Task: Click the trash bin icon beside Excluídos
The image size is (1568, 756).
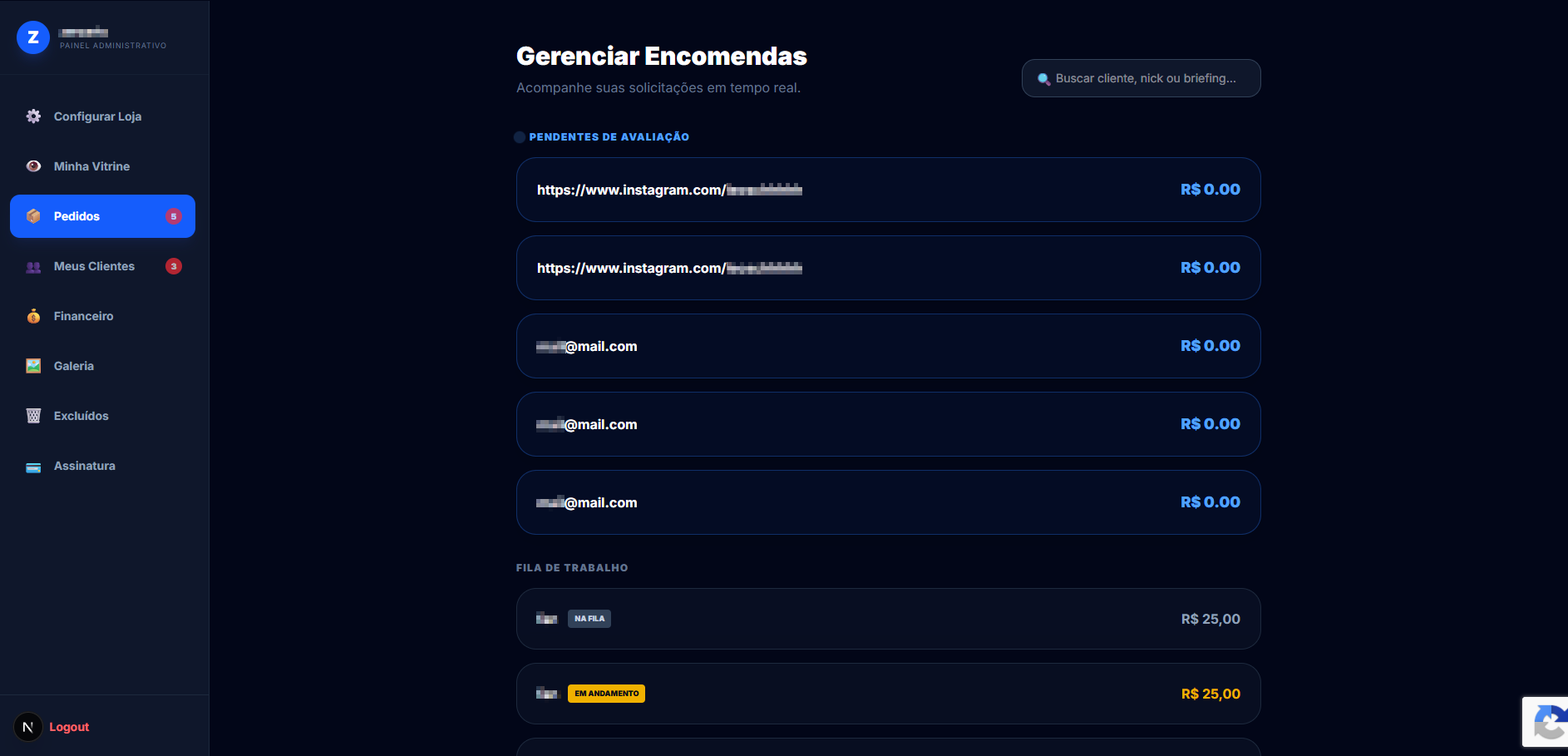Action: pos(33,416)
